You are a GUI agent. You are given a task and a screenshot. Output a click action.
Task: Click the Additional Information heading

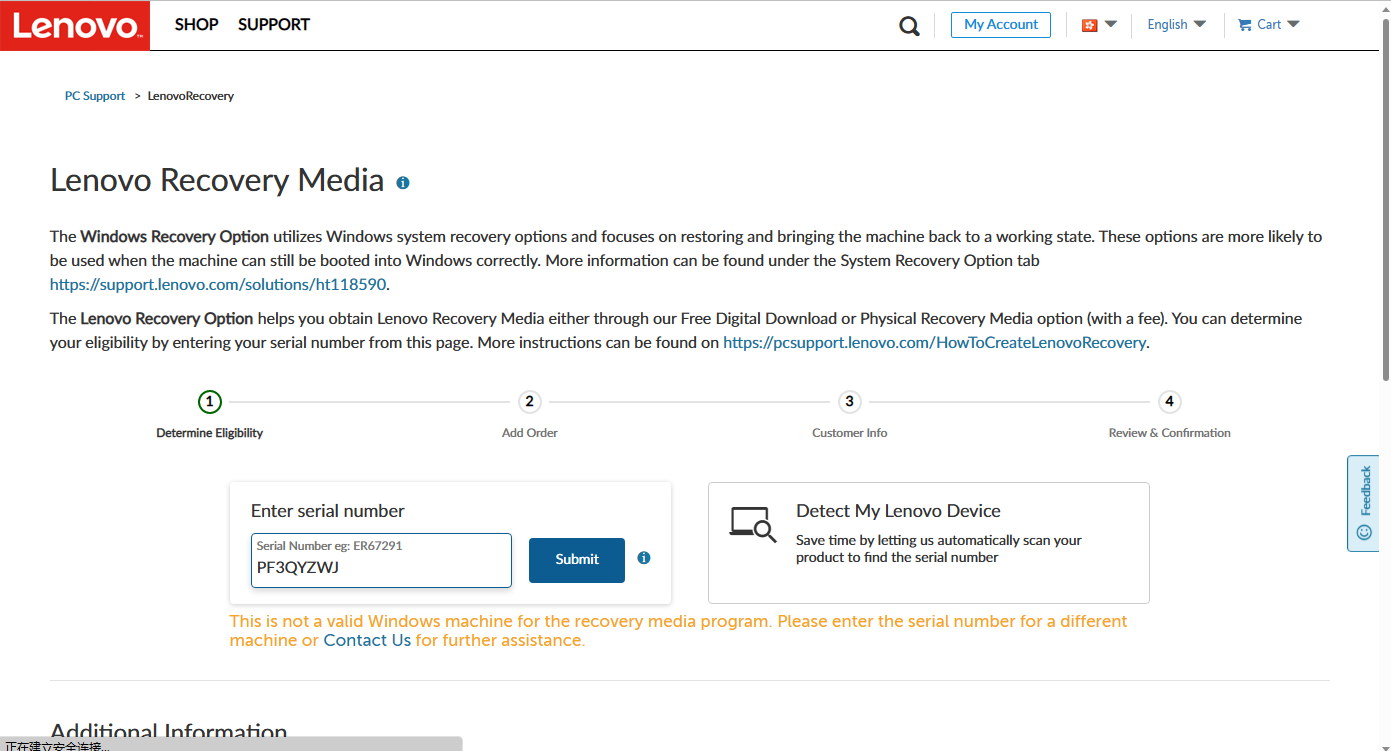click(x=169, y=733)
